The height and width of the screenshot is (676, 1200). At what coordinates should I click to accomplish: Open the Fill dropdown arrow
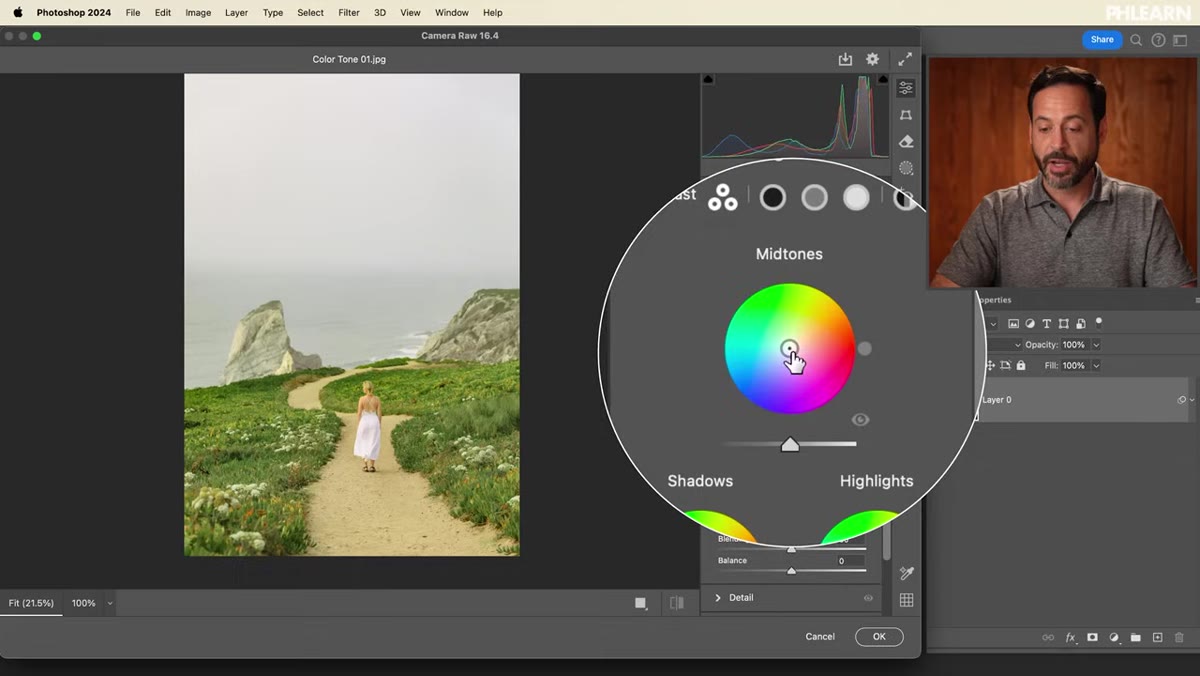click(1096, 366)
